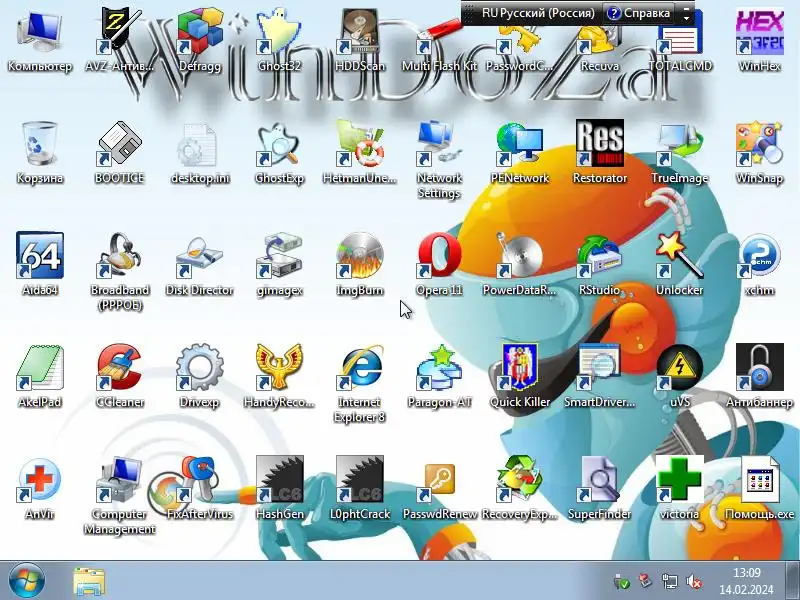Viewport: 800px width, 600px height.
Task: Open Restorator shortcut
Action: (x=599, y=153)
